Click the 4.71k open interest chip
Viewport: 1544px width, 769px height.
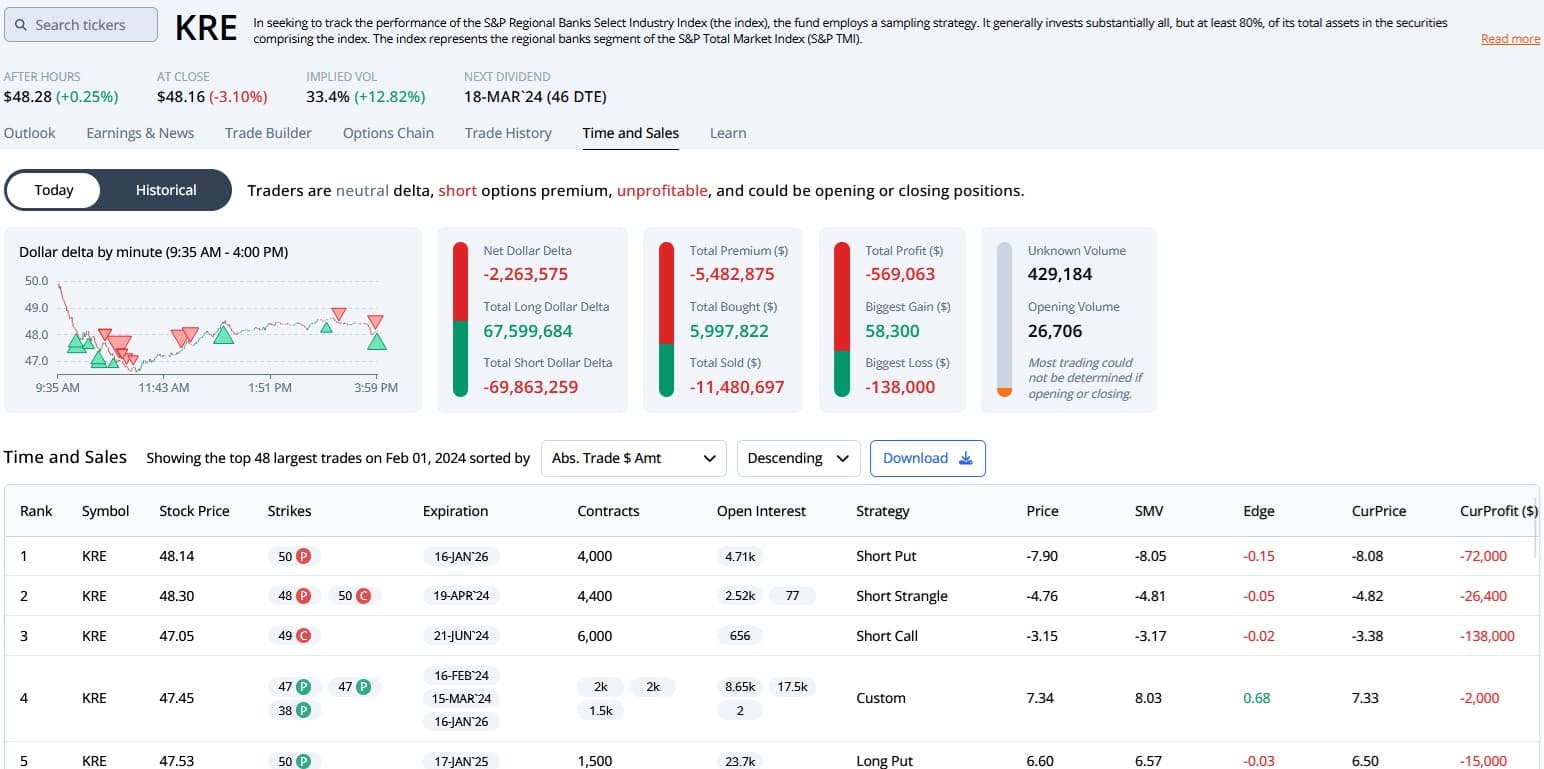[x=741, y=556]
